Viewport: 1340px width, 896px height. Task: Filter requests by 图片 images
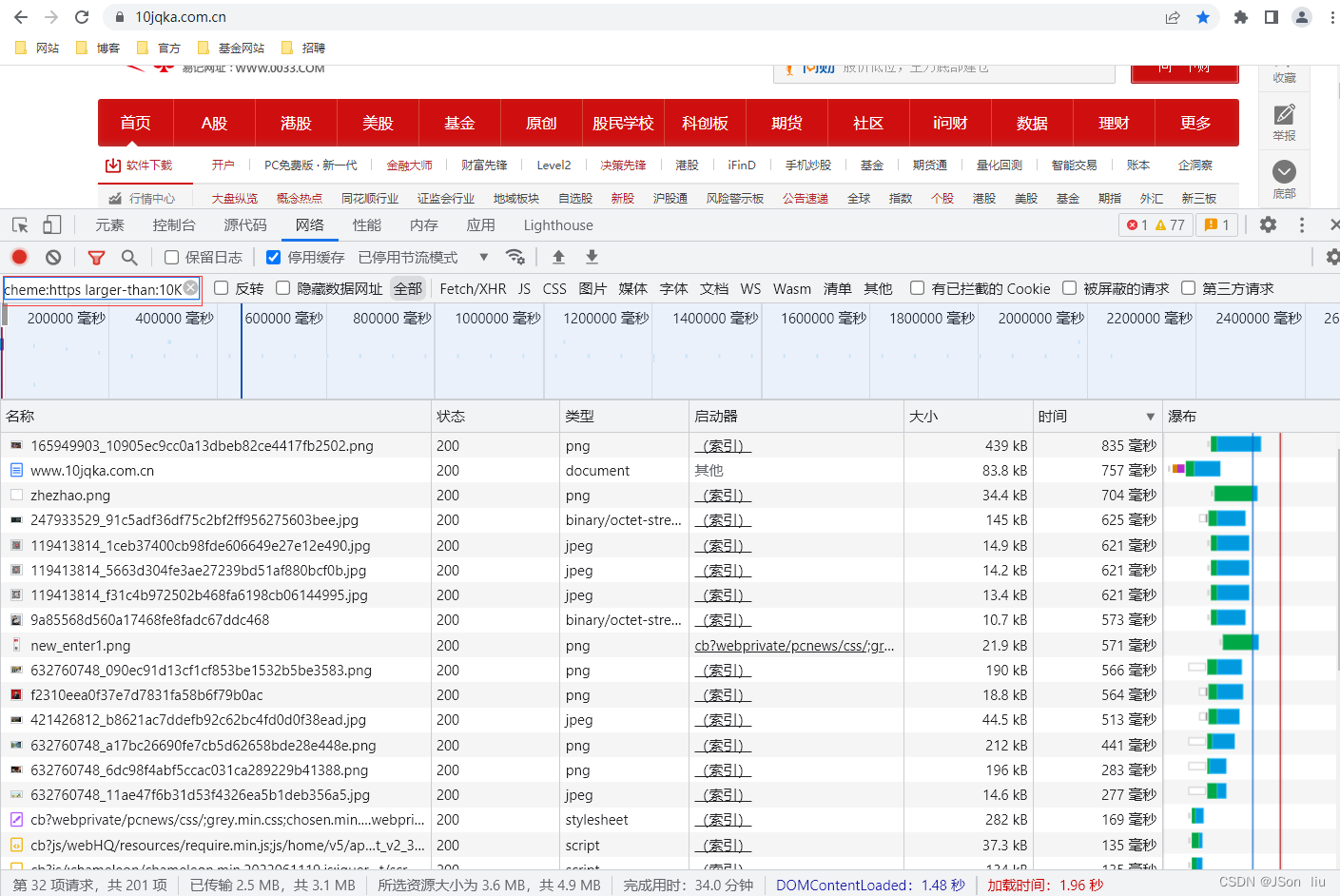[x=592, y=288]
